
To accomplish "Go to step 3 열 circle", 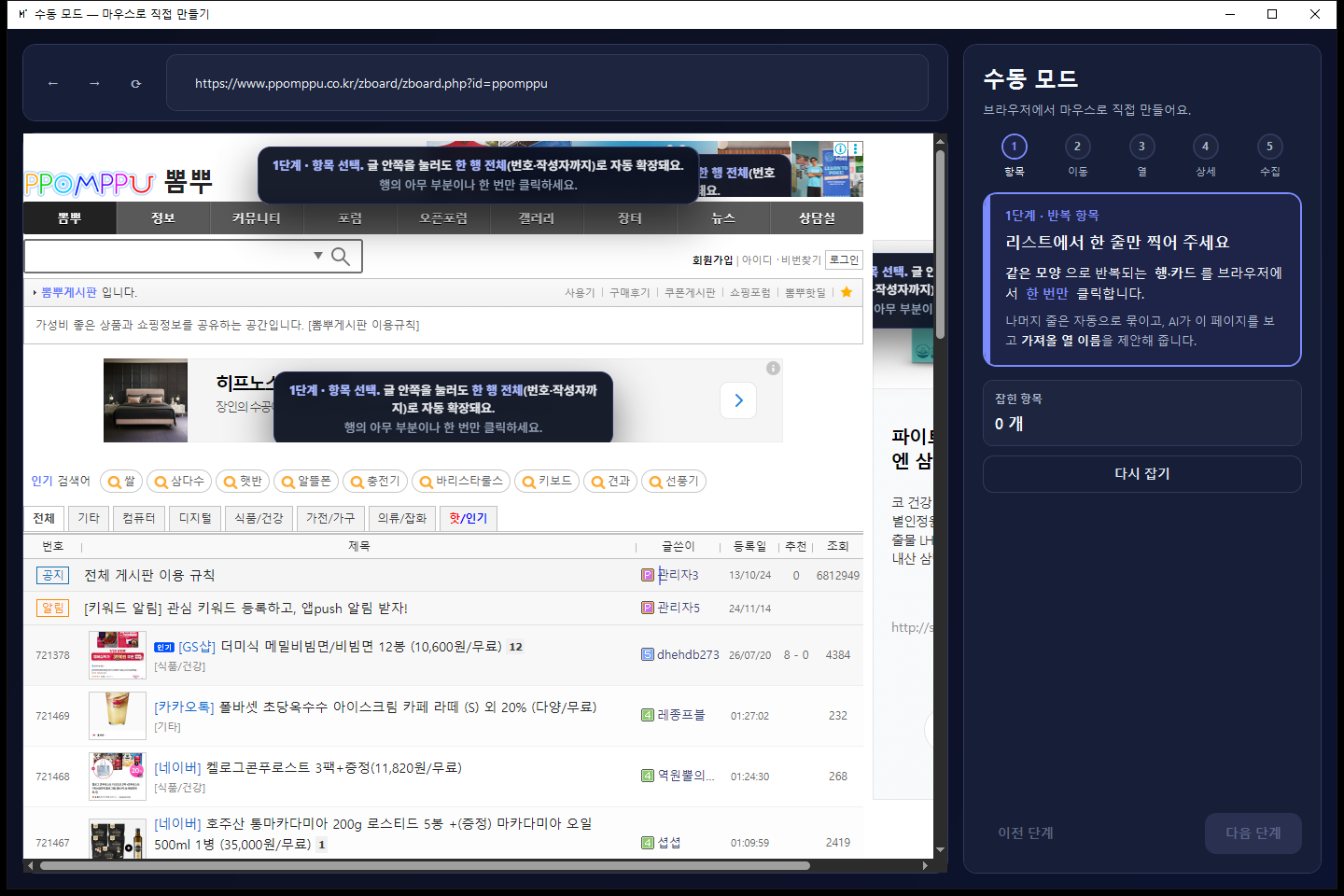I will (x=1141, y=147).
